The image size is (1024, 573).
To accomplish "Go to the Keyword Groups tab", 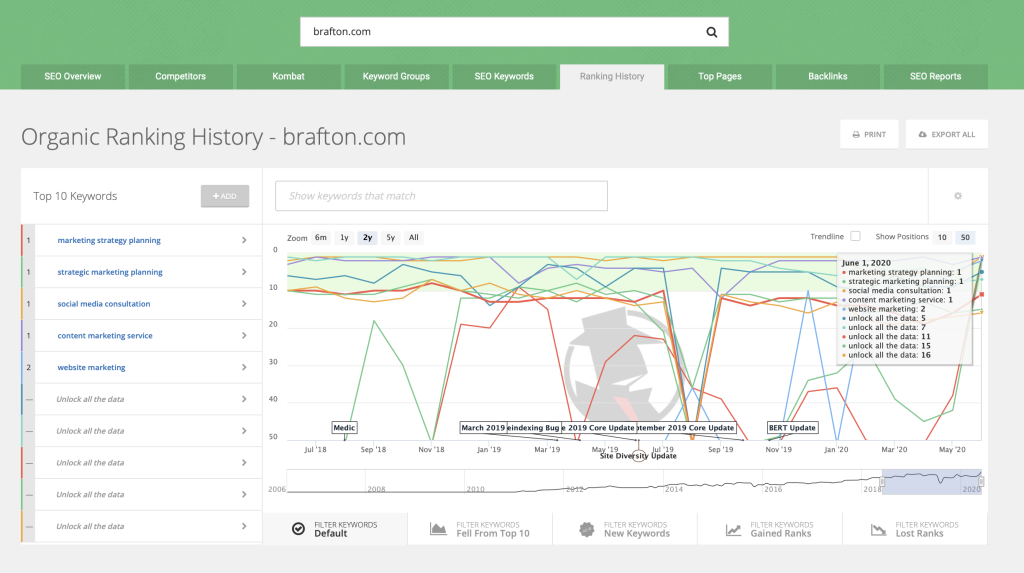I will pyautogui.click(x=396, y=76).
